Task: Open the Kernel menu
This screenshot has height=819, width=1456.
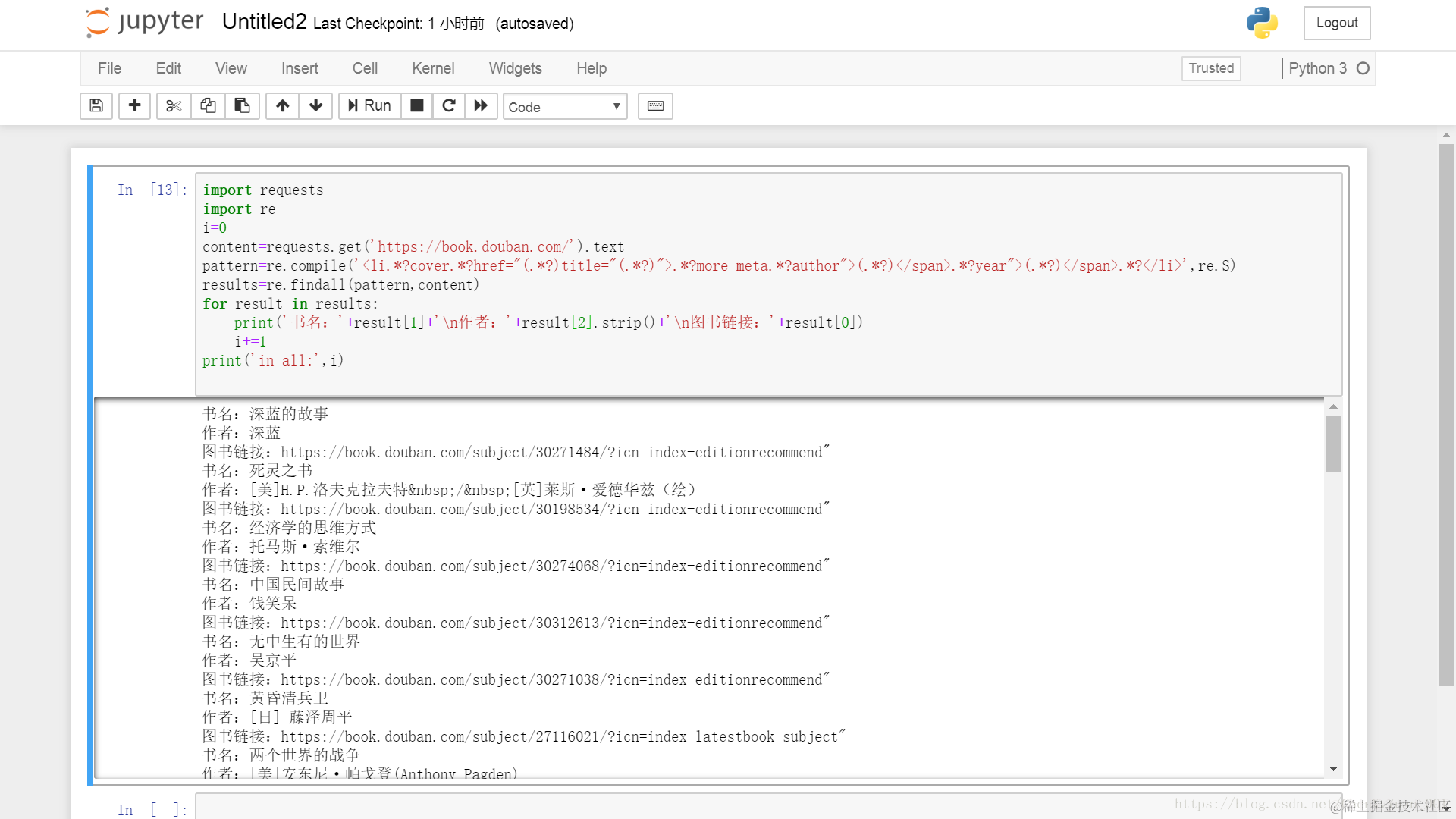Action: (x=433, y=68)
